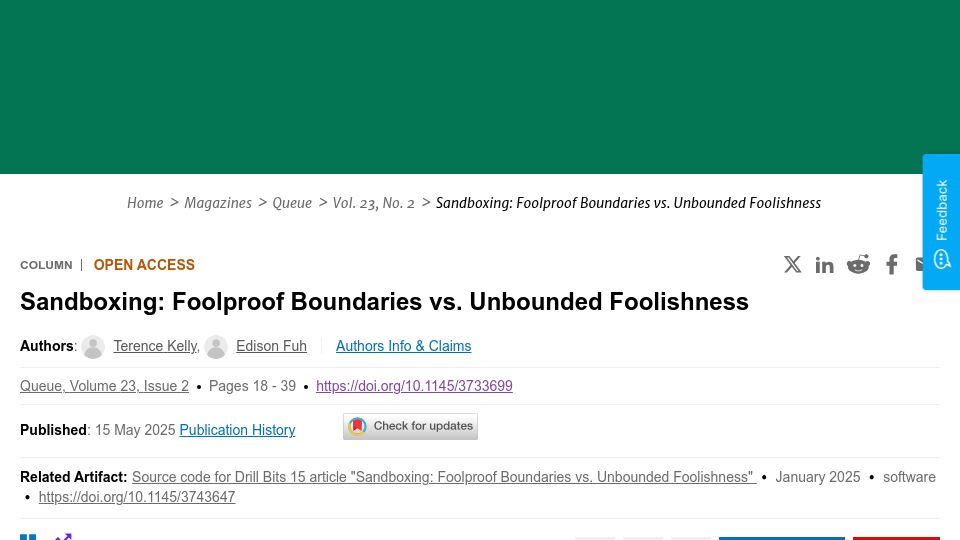Share article on Reddit
The image size is (960, 540).
(x=858, y=264)
